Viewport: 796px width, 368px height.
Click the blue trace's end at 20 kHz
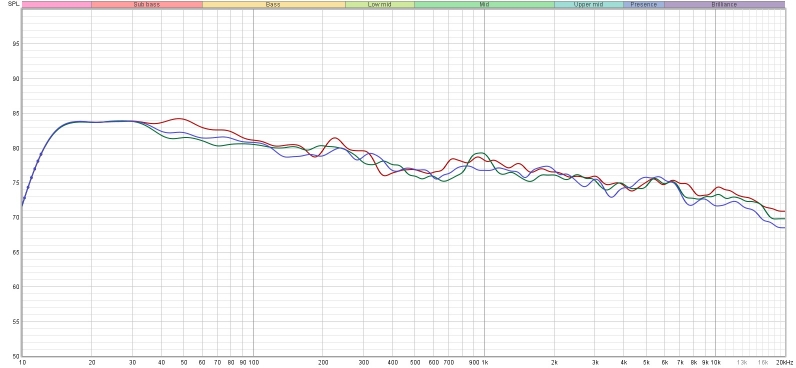click(783, 227)
